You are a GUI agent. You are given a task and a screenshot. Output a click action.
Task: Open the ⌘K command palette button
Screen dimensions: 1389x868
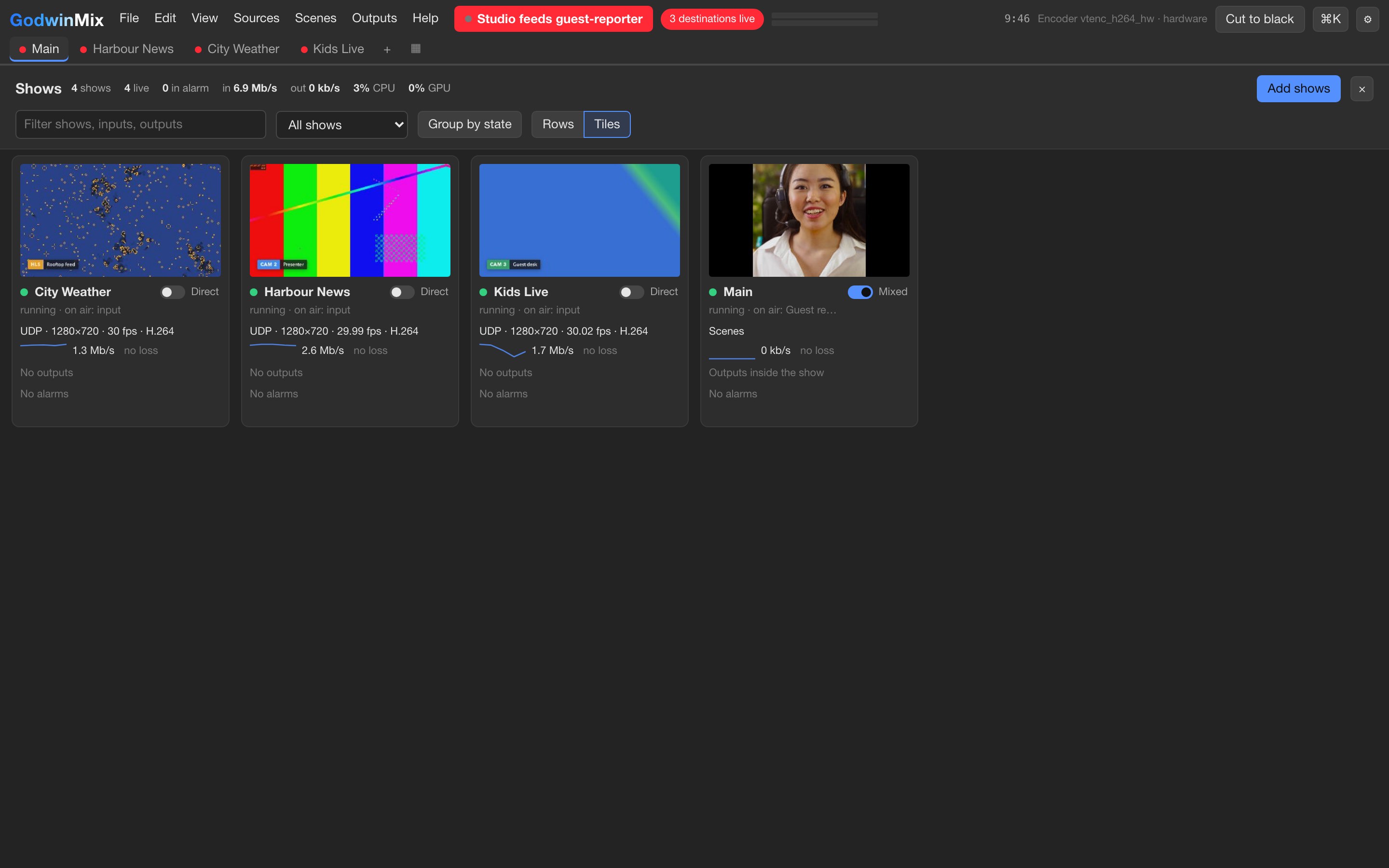(x=1330, y=19)
